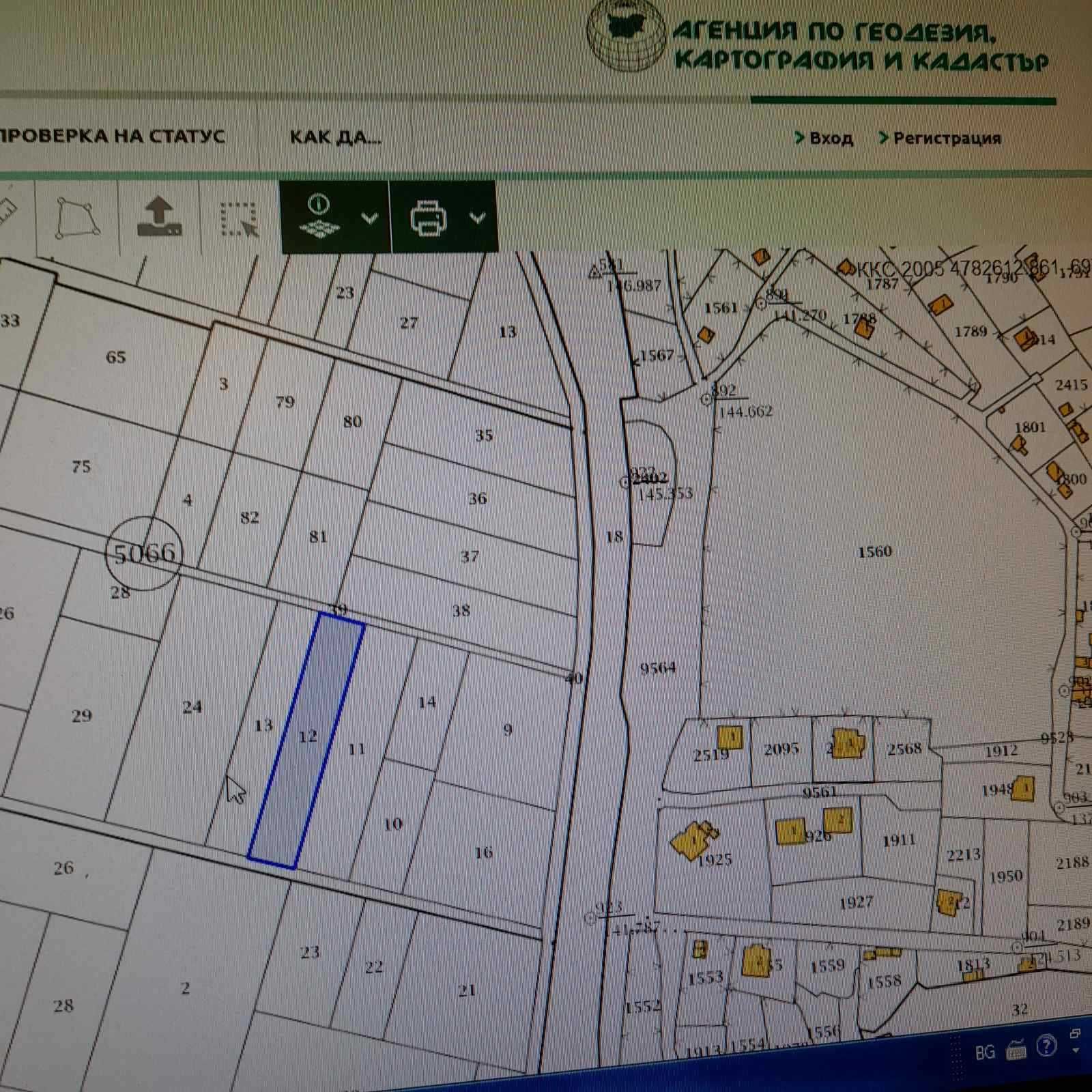Screen dimensions: 1092x1092
Task: Click on parcel 79
Action: (285, 401)
